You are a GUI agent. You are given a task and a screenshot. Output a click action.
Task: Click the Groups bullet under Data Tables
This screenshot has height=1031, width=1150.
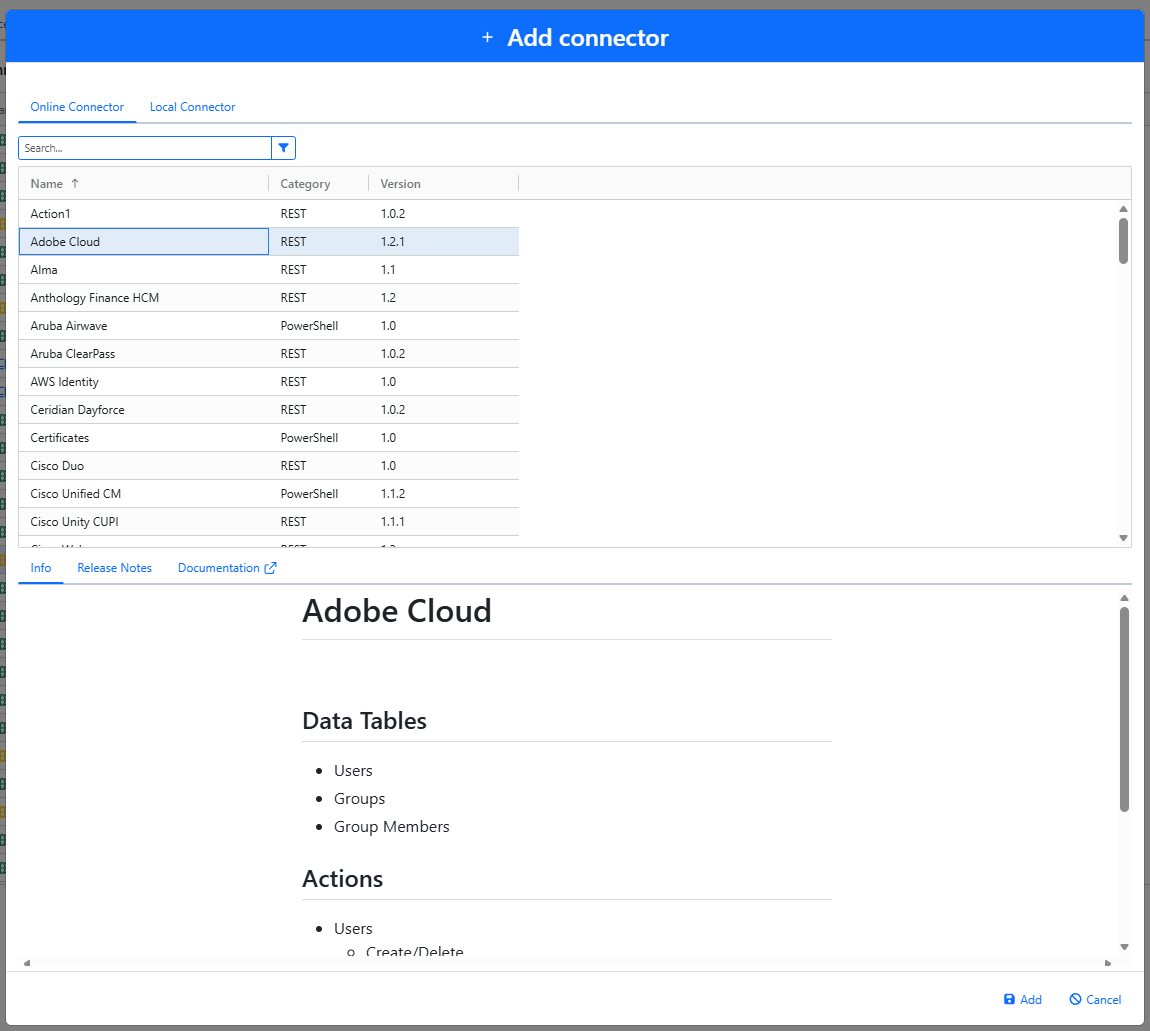click(x=359, y=799)
